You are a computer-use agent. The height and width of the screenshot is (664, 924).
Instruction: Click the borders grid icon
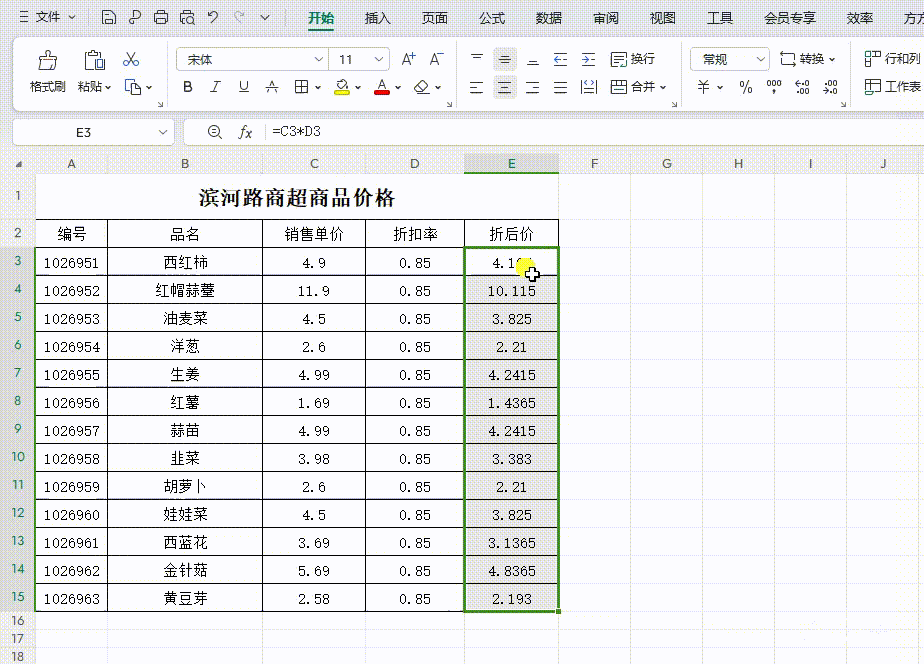coord(301,87)
